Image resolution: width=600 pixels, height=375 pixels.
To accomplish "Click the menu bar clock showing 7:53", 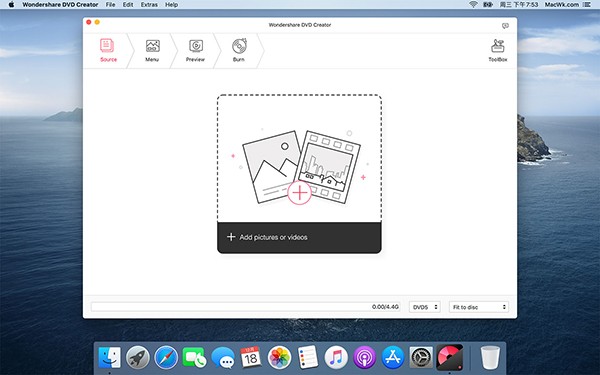I will click(518, 5).
